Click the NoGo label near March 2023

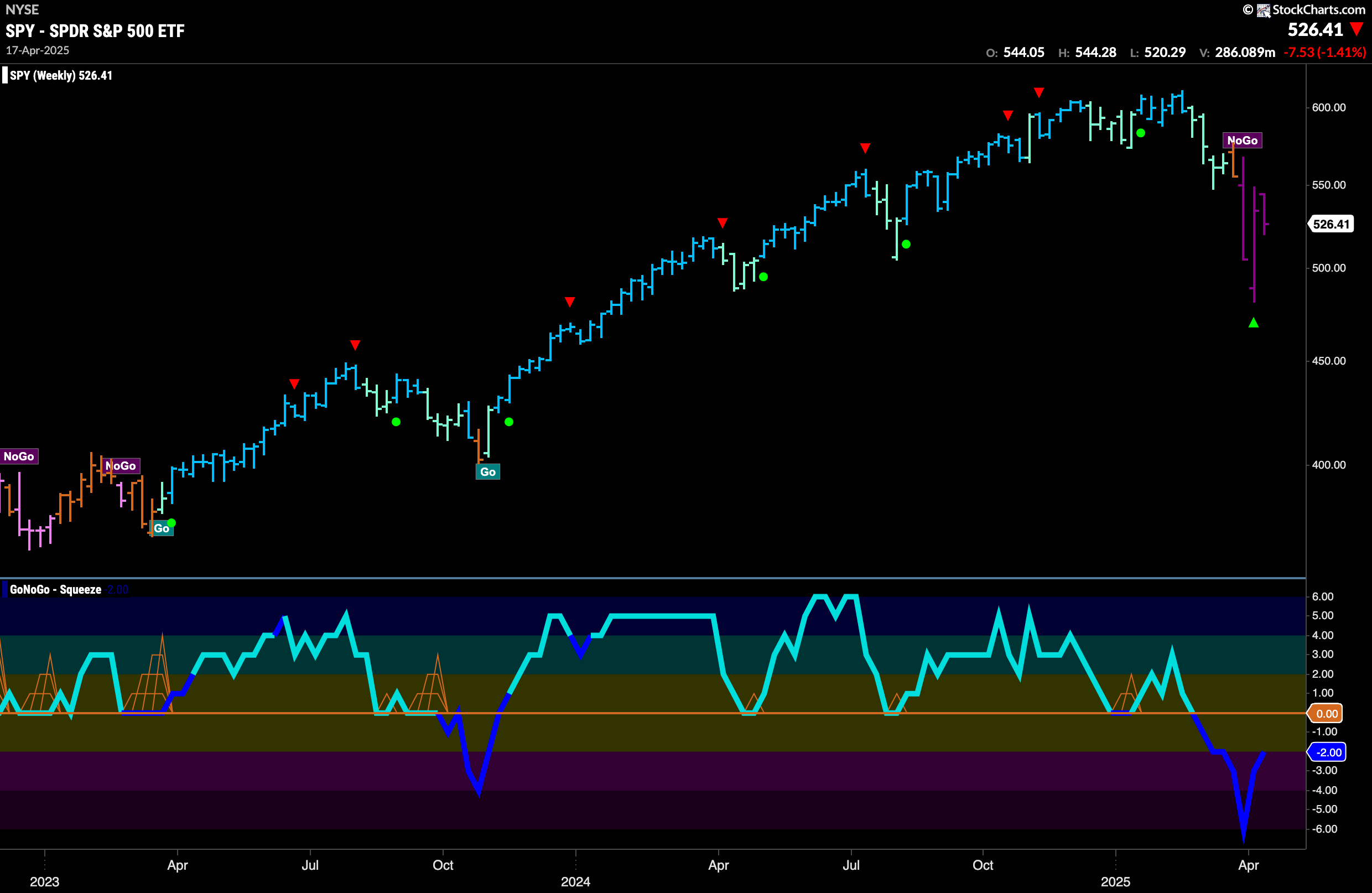point(121,466)
